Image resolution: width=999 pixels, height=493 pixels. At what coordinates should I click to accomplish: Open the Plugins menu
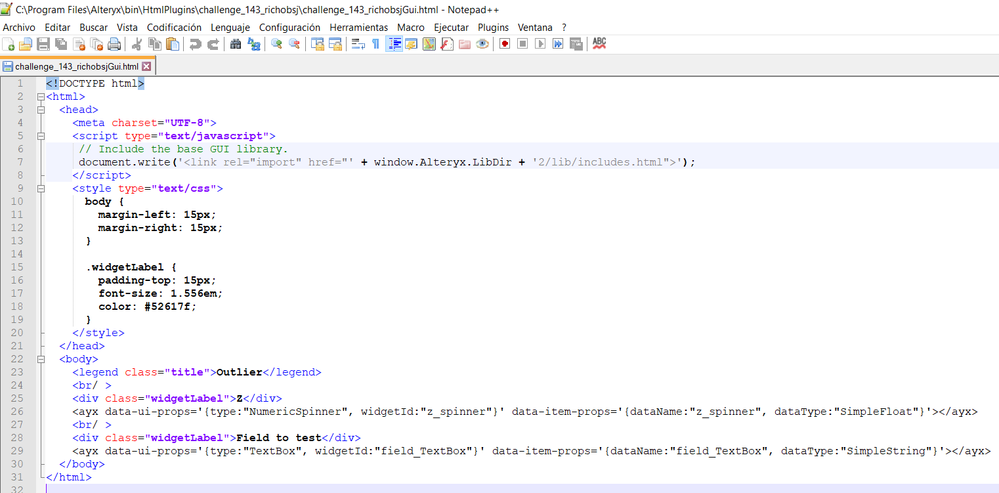click(493, 27)
